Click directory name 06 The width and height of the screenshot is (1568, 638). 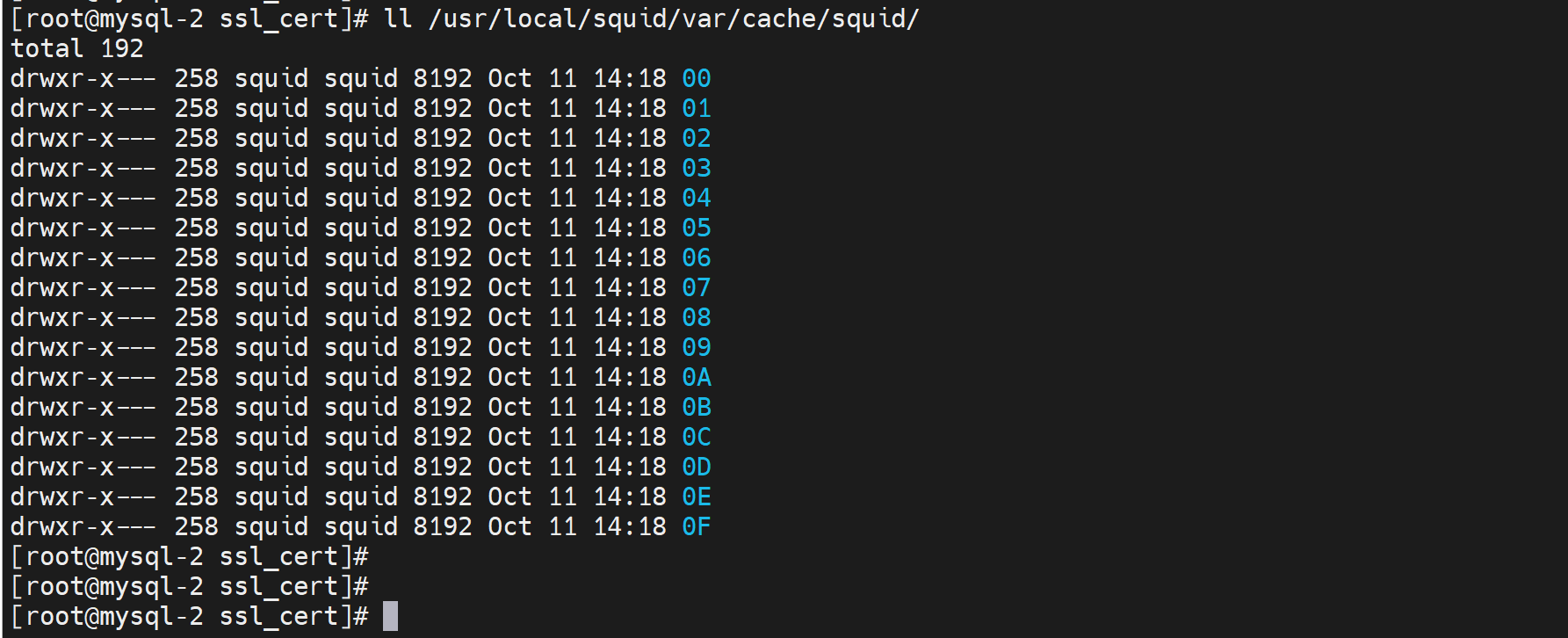pos(696,258)
